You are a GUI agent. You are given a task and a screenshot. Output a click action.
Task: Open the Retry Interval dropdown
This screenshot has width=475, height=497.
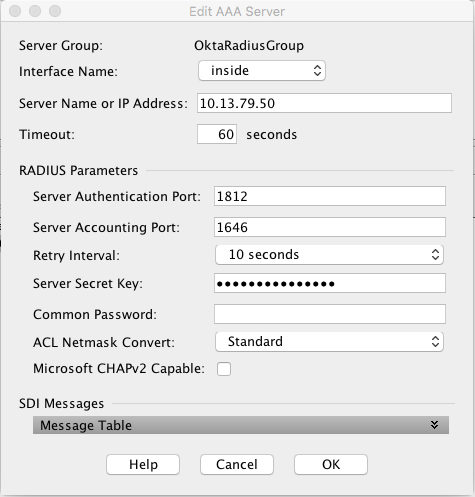[329, 255]
